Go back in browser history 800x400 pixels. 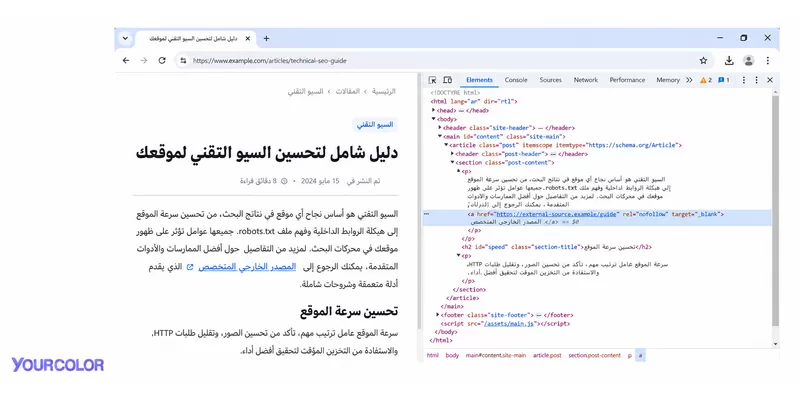[x=126, y=61]
